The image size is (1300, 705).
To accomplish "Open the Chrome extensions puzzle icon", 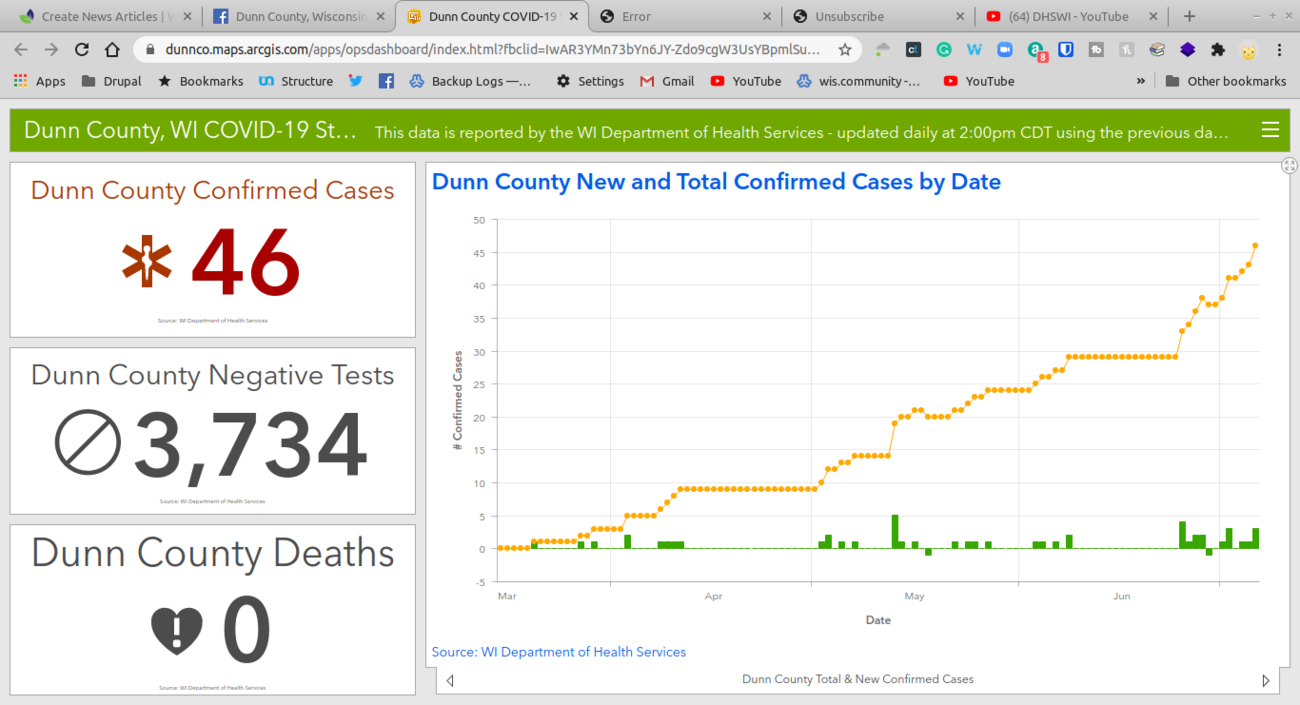I will (x=1217, y=50).
